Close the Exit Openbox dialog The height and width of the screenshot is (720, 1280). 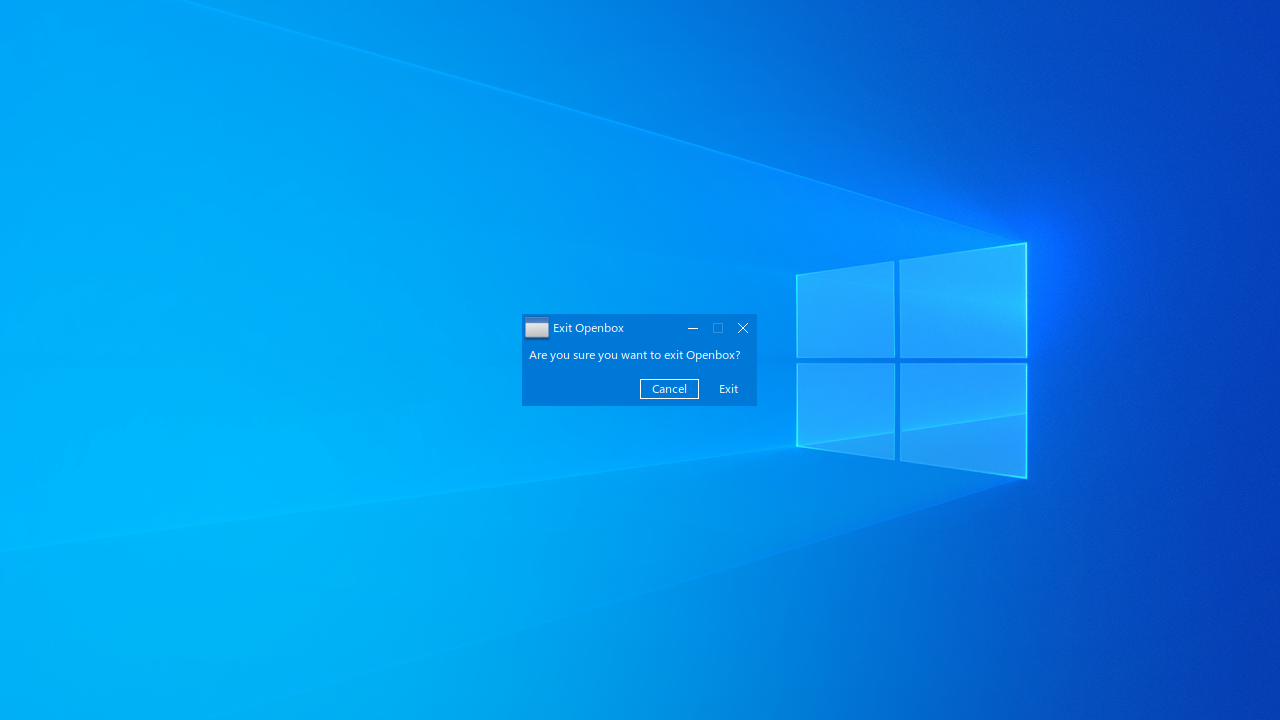tap(743, 328)
